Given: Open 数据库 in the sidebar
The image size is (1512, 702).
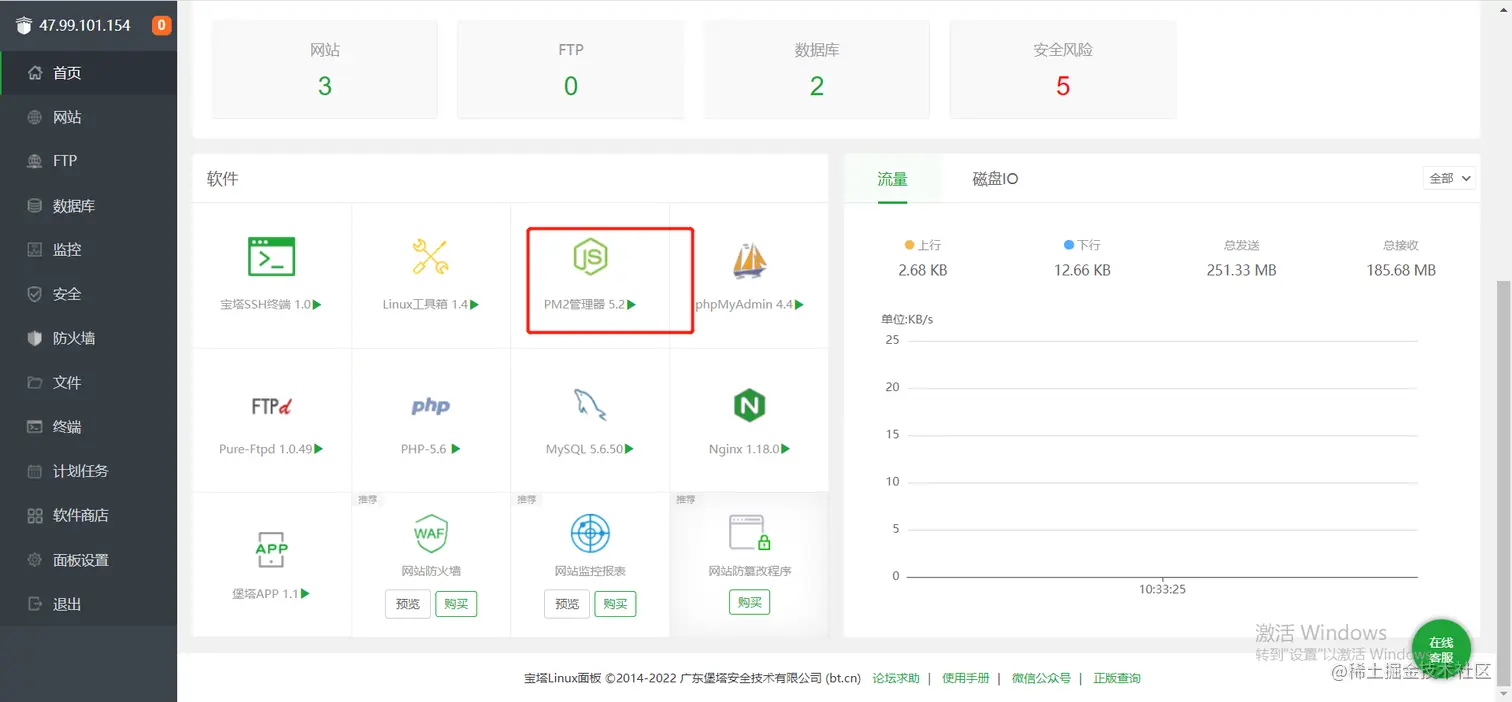Looking at the screenshot, I should [x=89, y=206].
